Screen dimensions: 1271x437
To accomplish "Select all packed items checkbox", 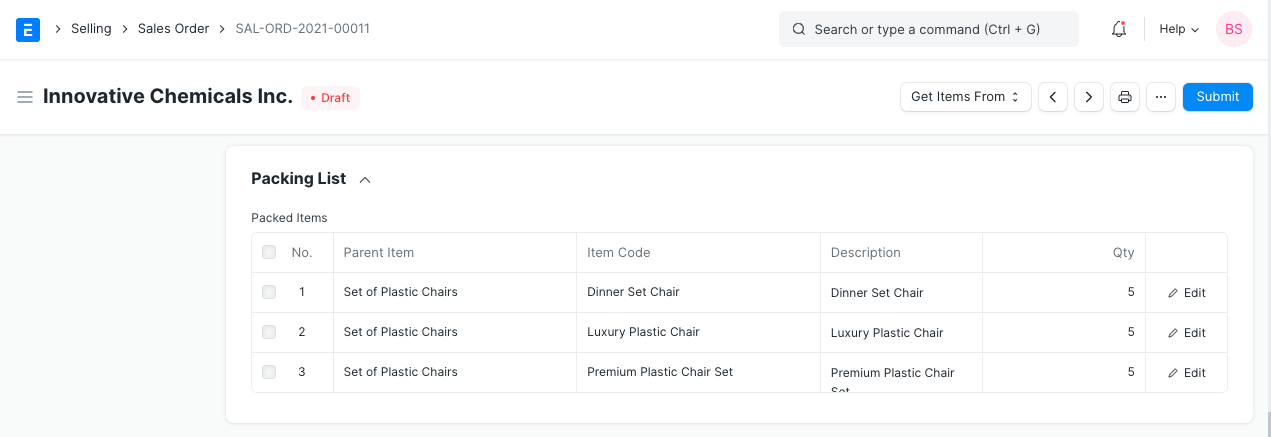I will (x=269, y=253).
